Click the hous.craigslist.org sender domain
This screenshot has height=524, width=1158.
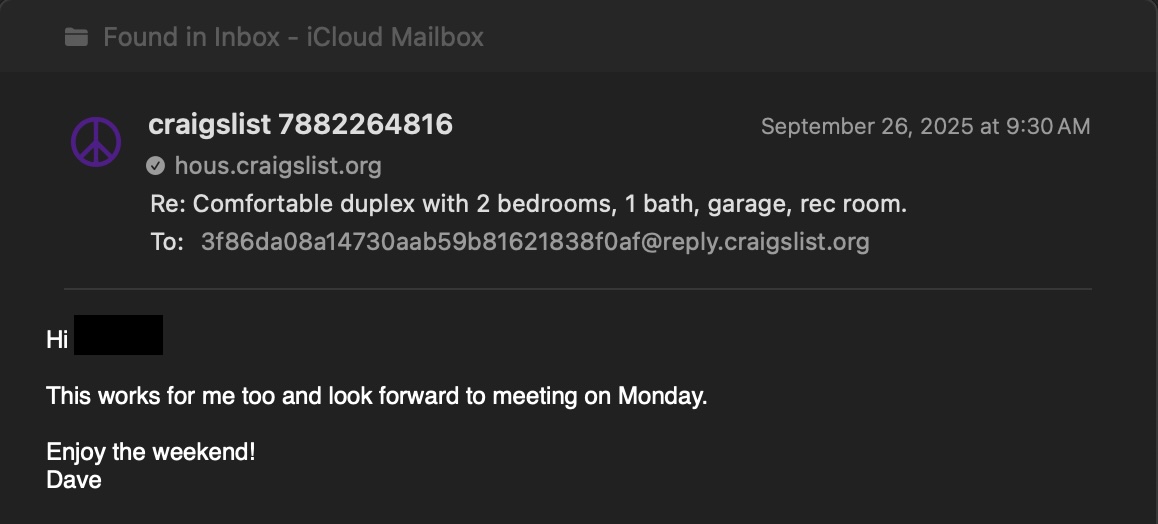[278, 166]
